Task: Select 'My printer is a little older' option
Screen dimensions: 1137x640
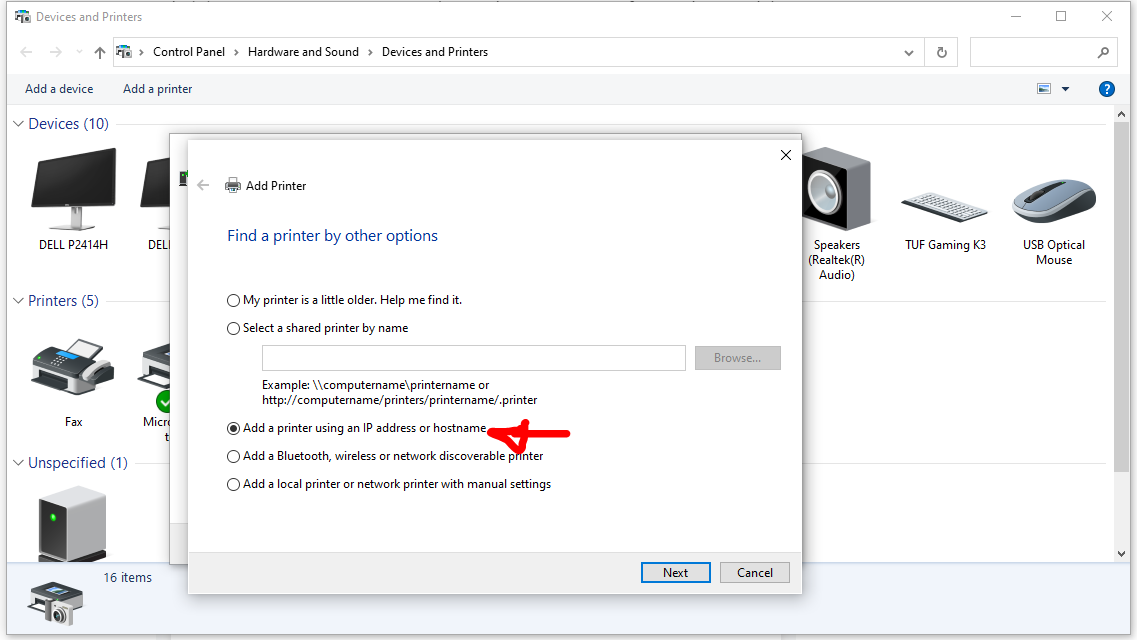Action: [234, 300]
